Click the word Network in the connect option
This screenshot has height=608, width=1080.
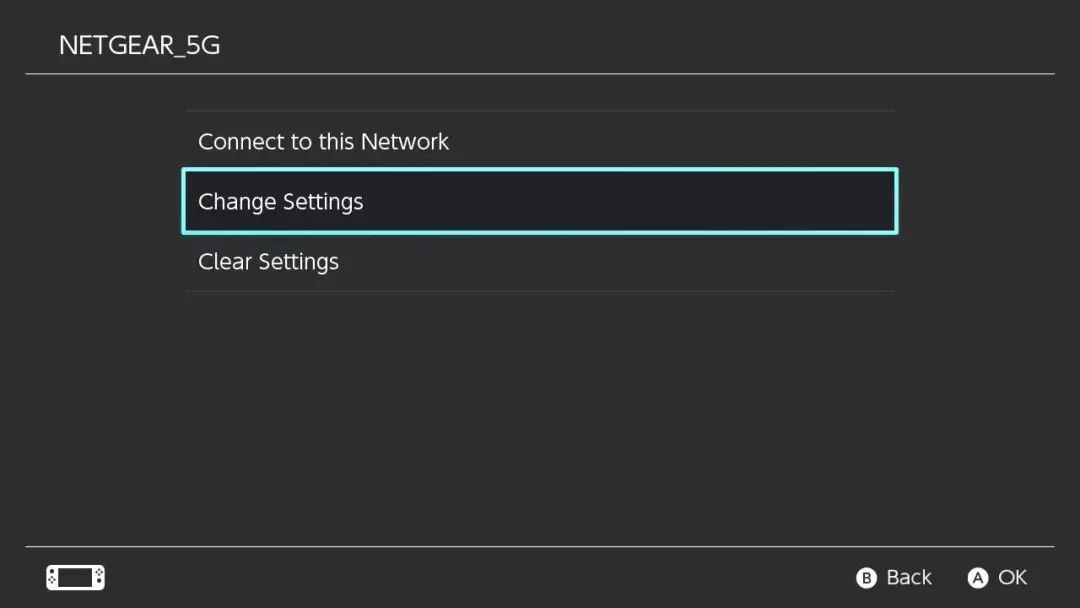405,142
